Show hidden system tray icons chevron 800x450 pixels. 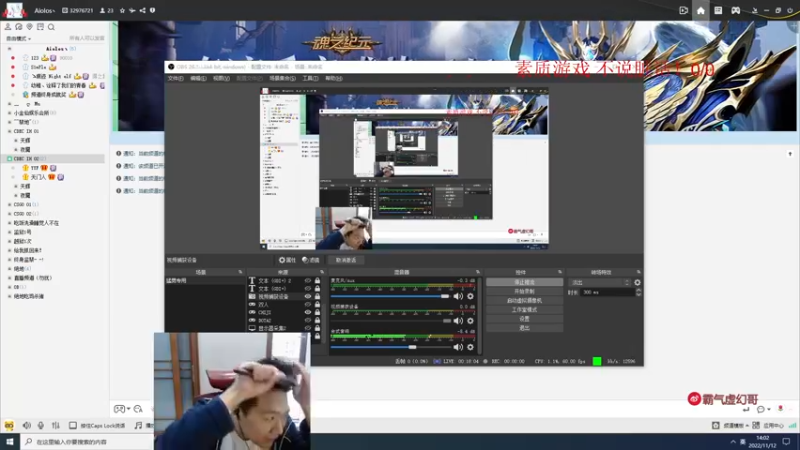click(733, 442)
